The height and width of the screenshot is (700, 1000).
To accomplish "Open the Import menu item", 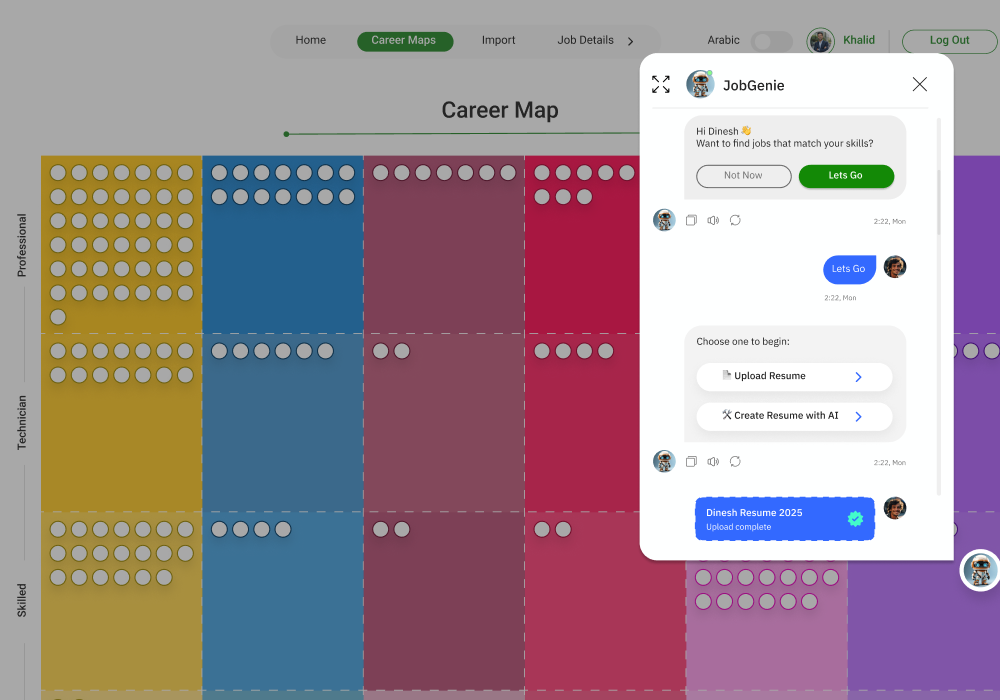I will [498, 41].
